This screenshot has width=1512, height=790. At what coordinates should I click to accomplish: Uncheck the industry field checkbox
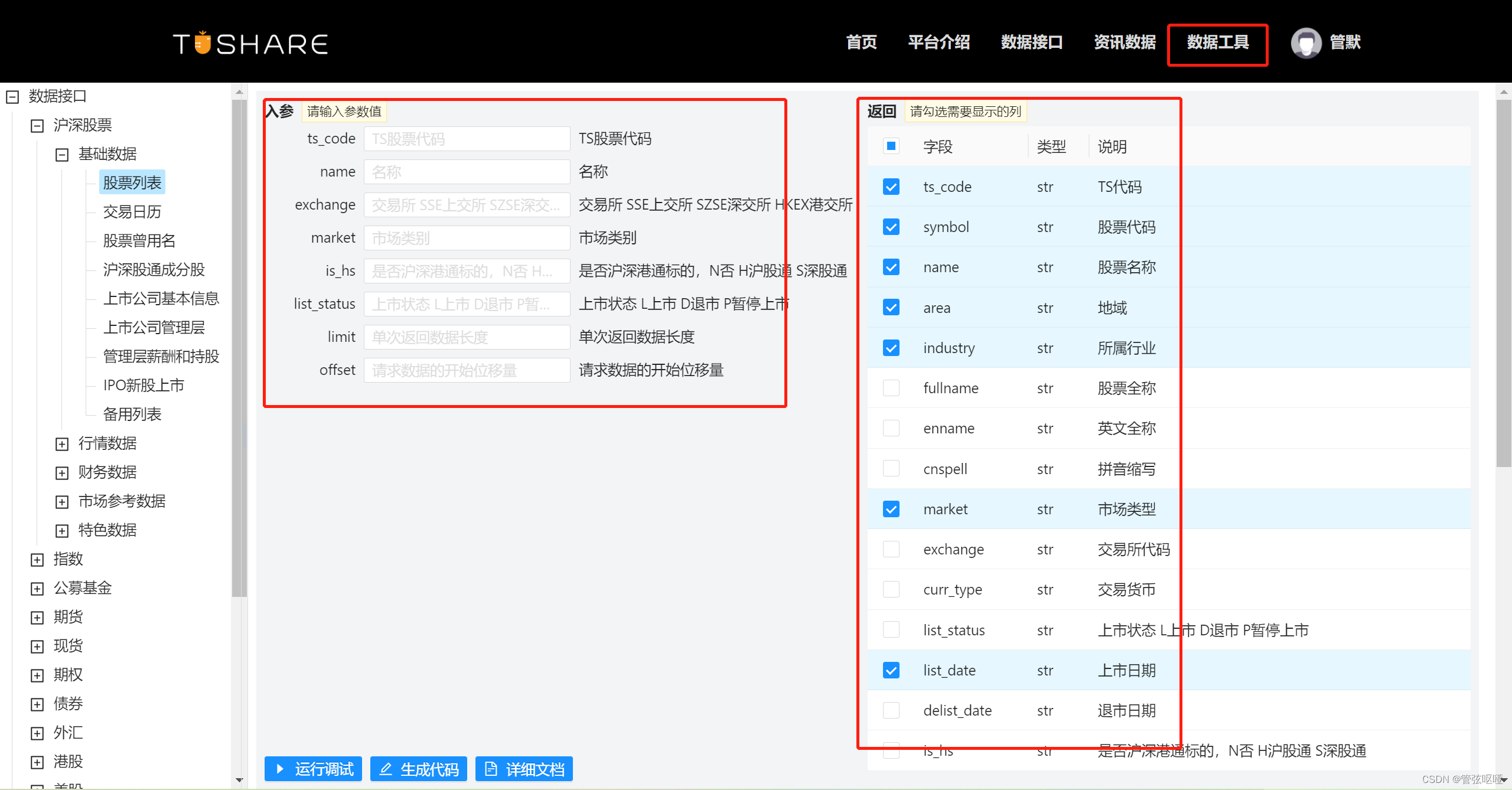891,348
